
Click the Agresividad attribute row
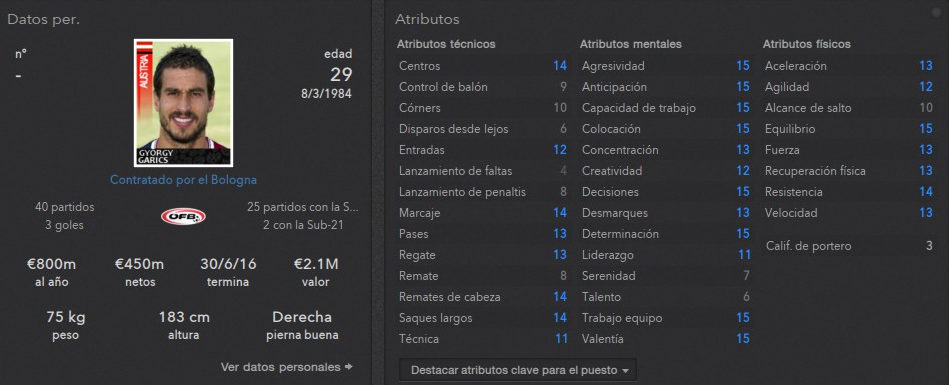pyautogui.click(x=666, y=66)
